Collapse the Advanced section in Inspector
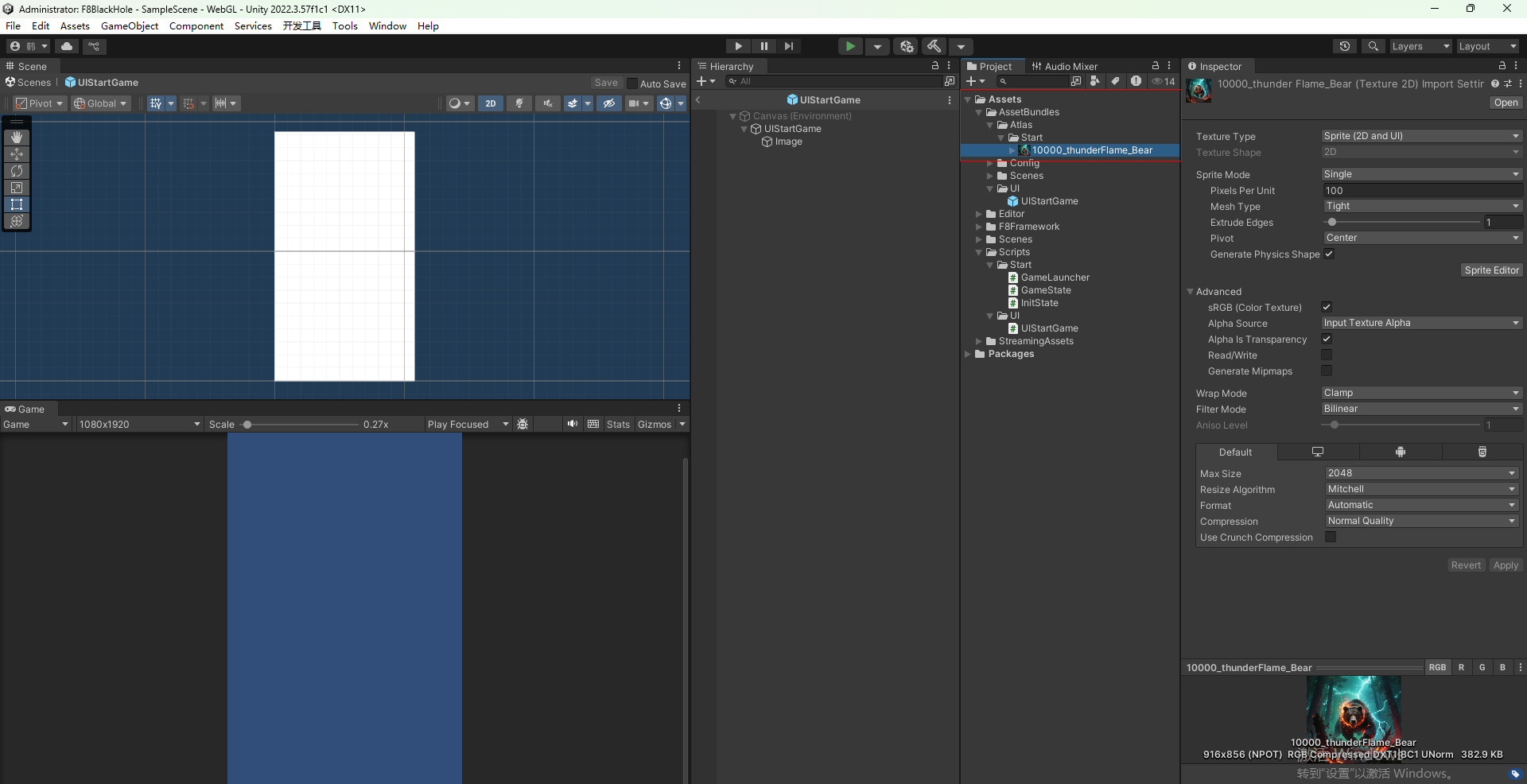The width and height of the screenshot is (1527, 784). (x=1191, y=291)
